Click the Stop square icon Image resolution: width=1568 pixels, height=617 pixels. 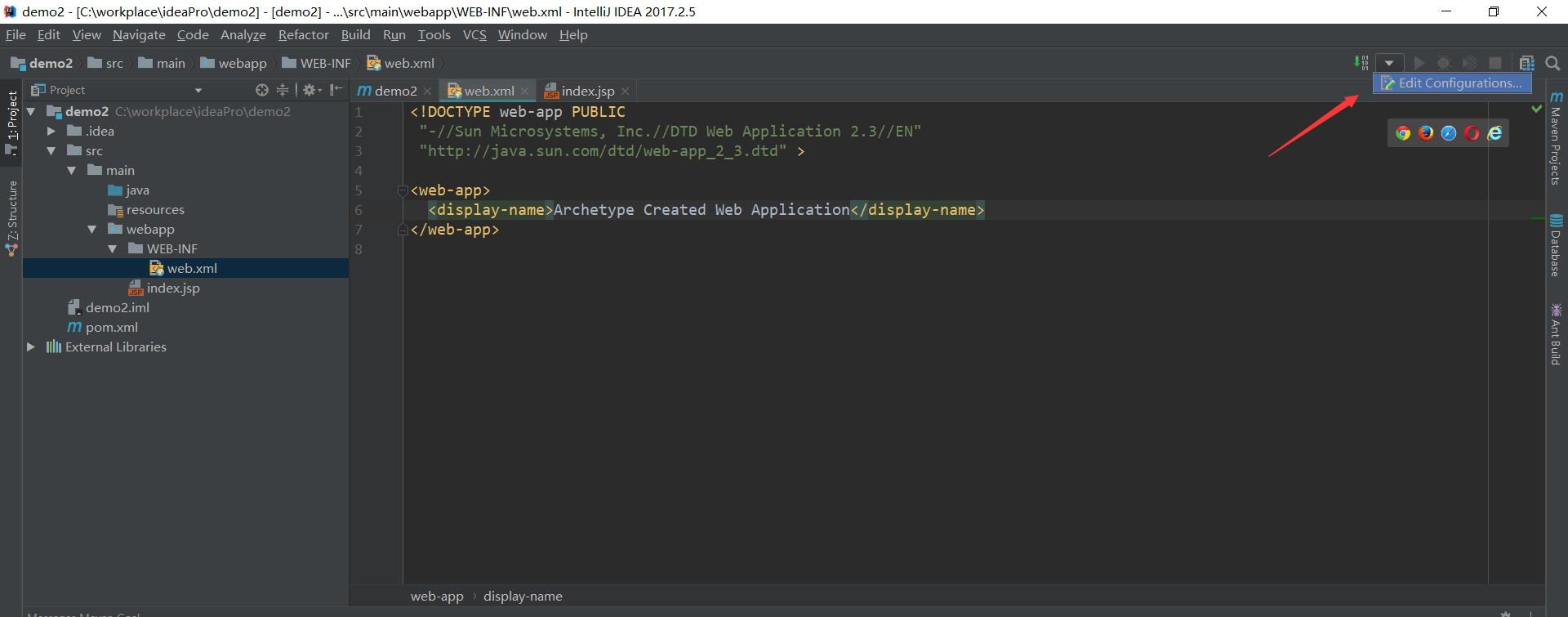pyautogui.click(x=1495, y=63)
